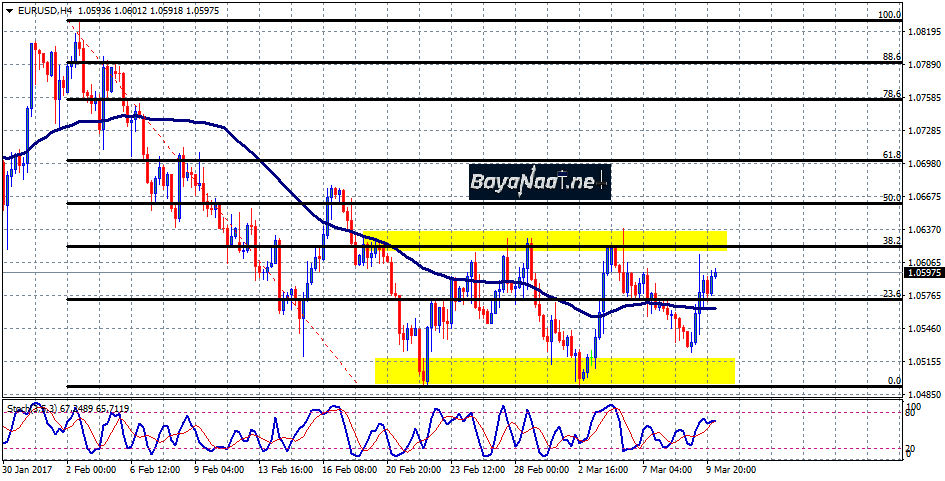Click the 61.8 Fibonacci level label
This screenshot has width=945, height=481.
click(893, 154)
